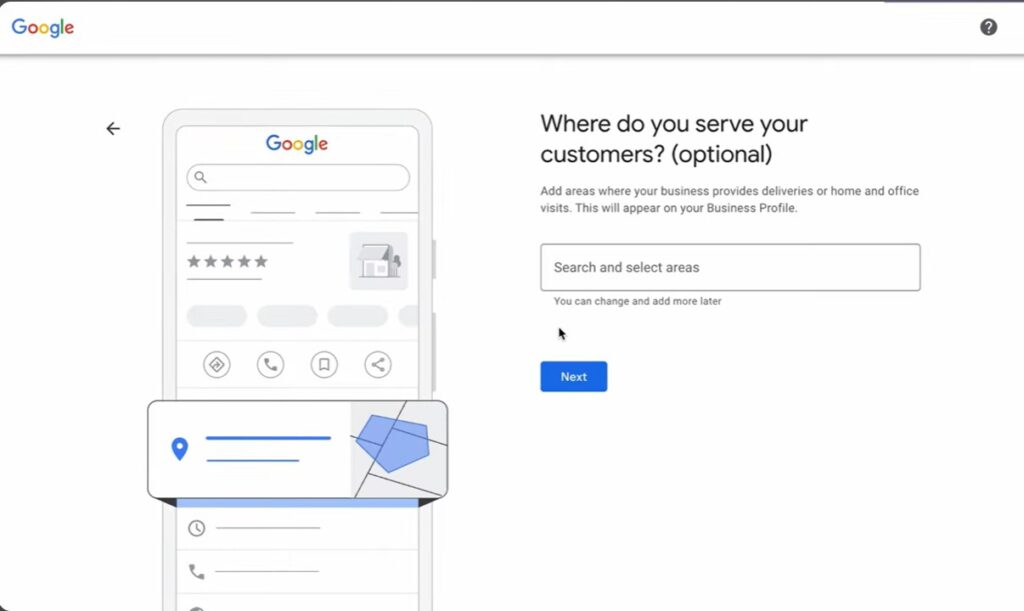Viewport: 1024px width, 611px height.
Task: Click the blue location pin in the info card
Action: 180,450
